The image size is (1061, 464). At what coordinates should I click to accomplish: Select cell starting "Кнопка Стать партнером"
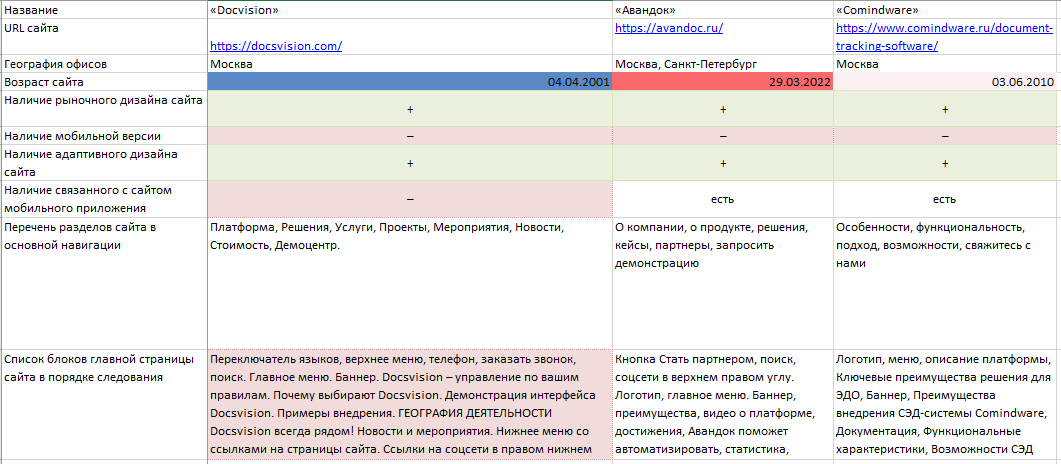point(722,405)
